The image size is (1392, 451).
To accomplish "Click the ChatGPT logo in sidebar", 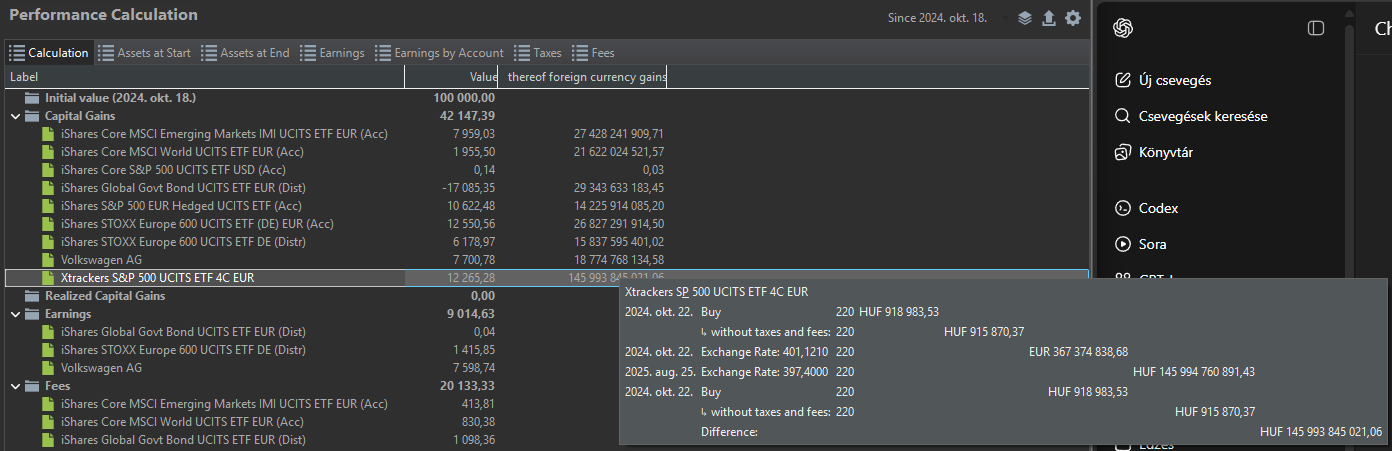I will pos(1123,28).
